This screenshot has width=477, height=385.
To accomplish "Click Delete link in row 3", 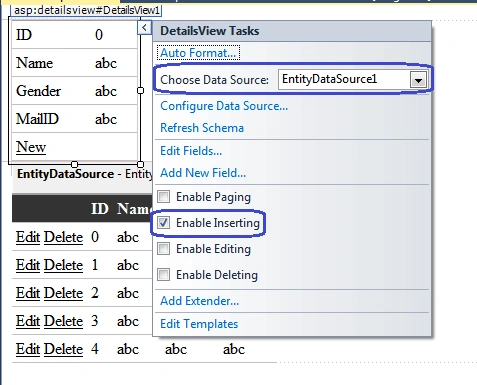I will tap(63, 321).
